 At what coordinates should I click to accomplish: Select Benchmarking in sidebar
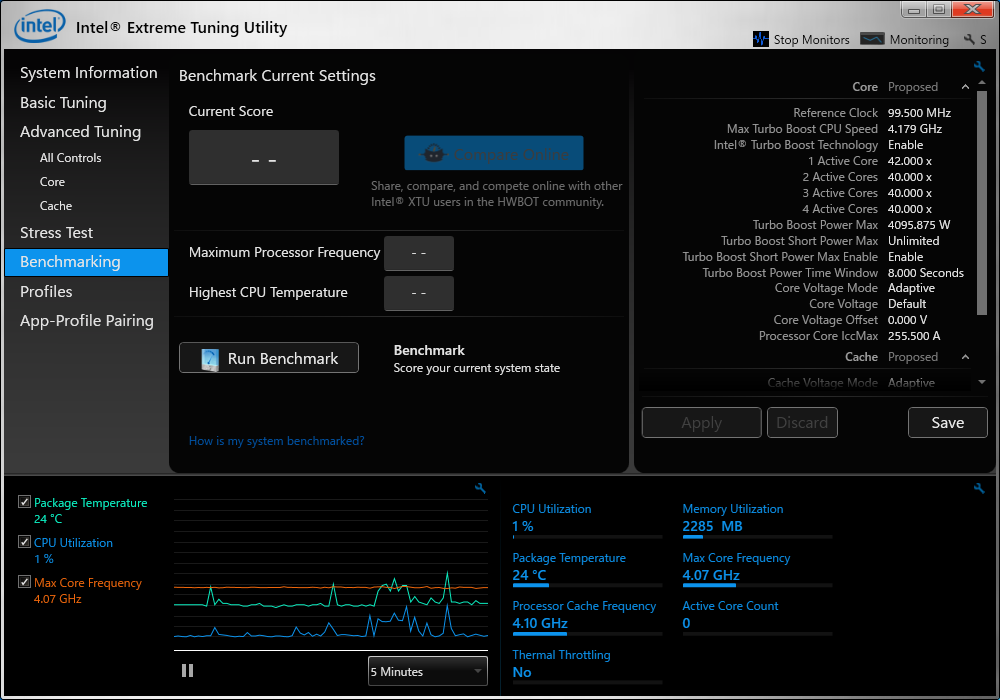[86, 262]
